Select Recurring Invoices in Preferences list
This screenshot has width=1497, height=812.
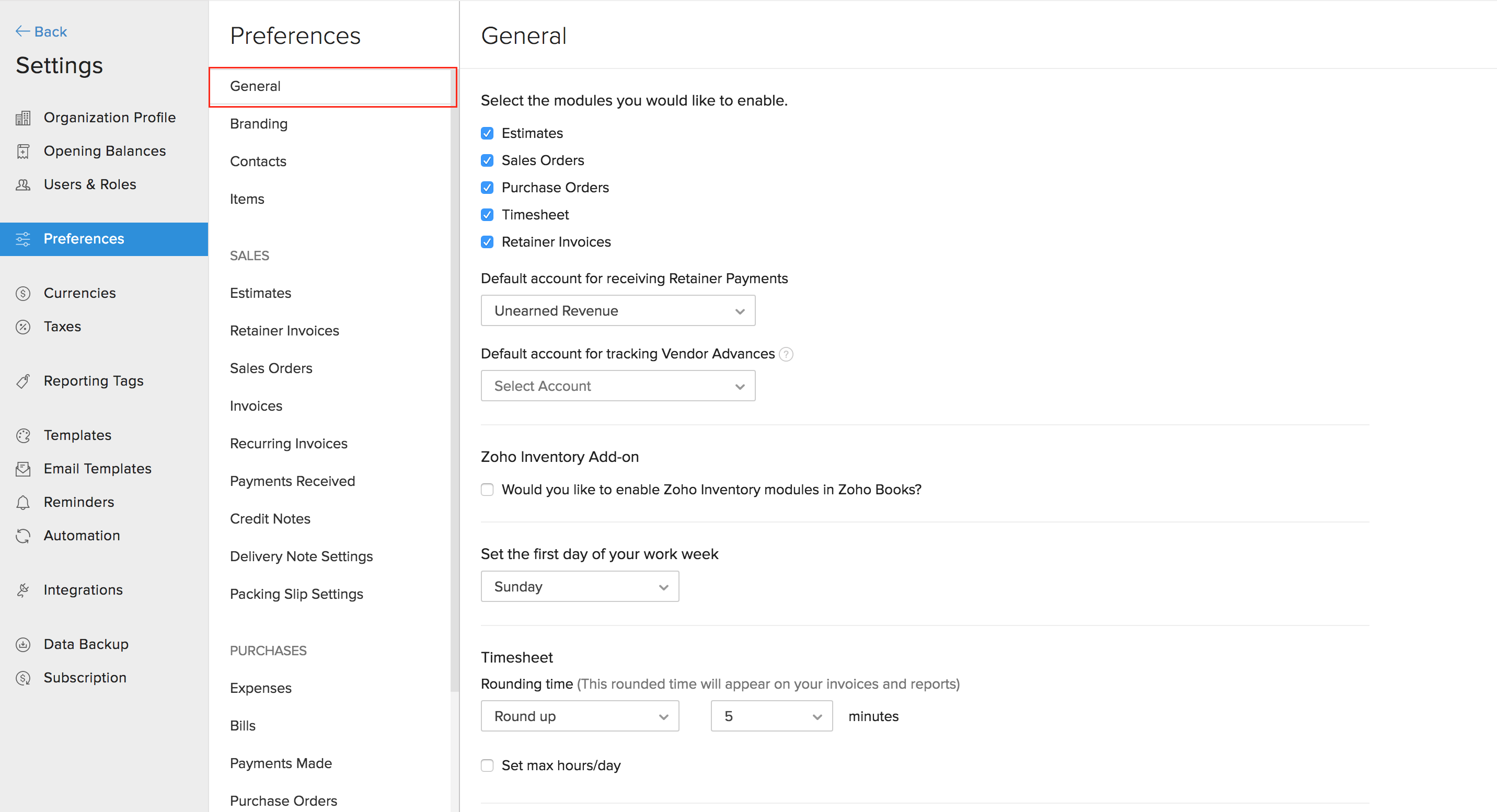tap(288, 444)
